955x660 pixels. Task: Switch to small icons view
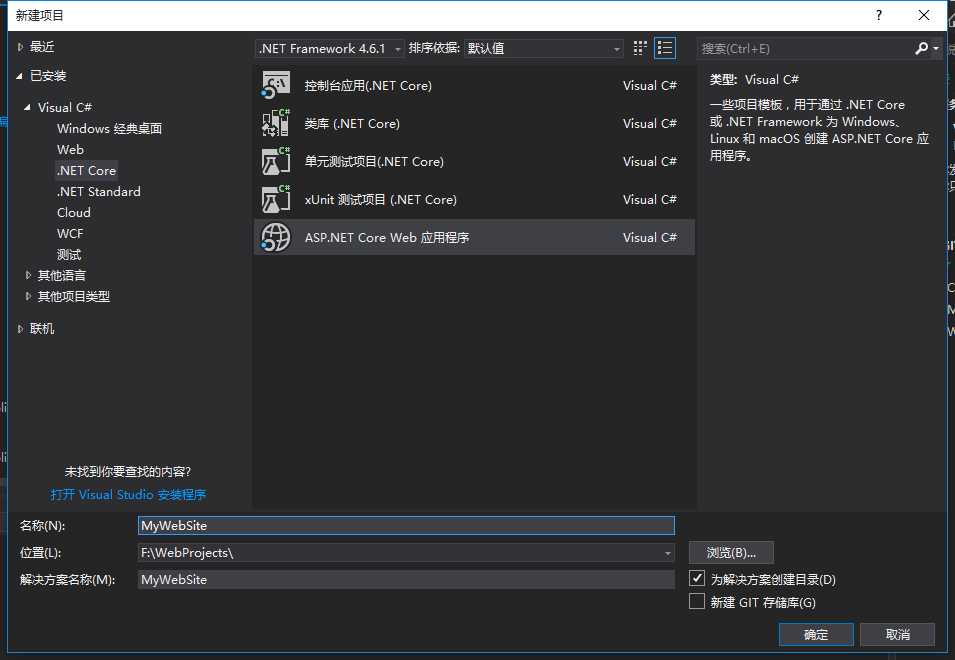pos(640,48)
